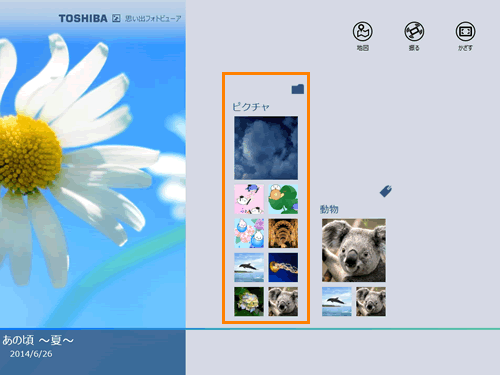
Task: Select the dolphin thumbnail under 動物
Action: point(337,301)
